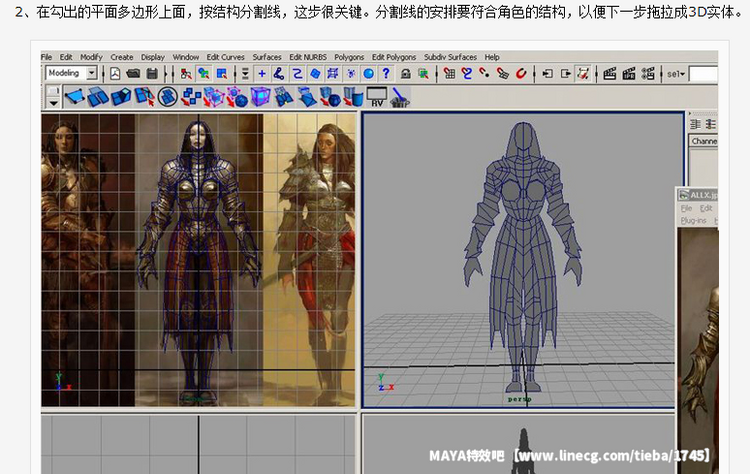750x474 pixels.
Task: Click the New Scene icon
Action: click(x=115, y=74)
